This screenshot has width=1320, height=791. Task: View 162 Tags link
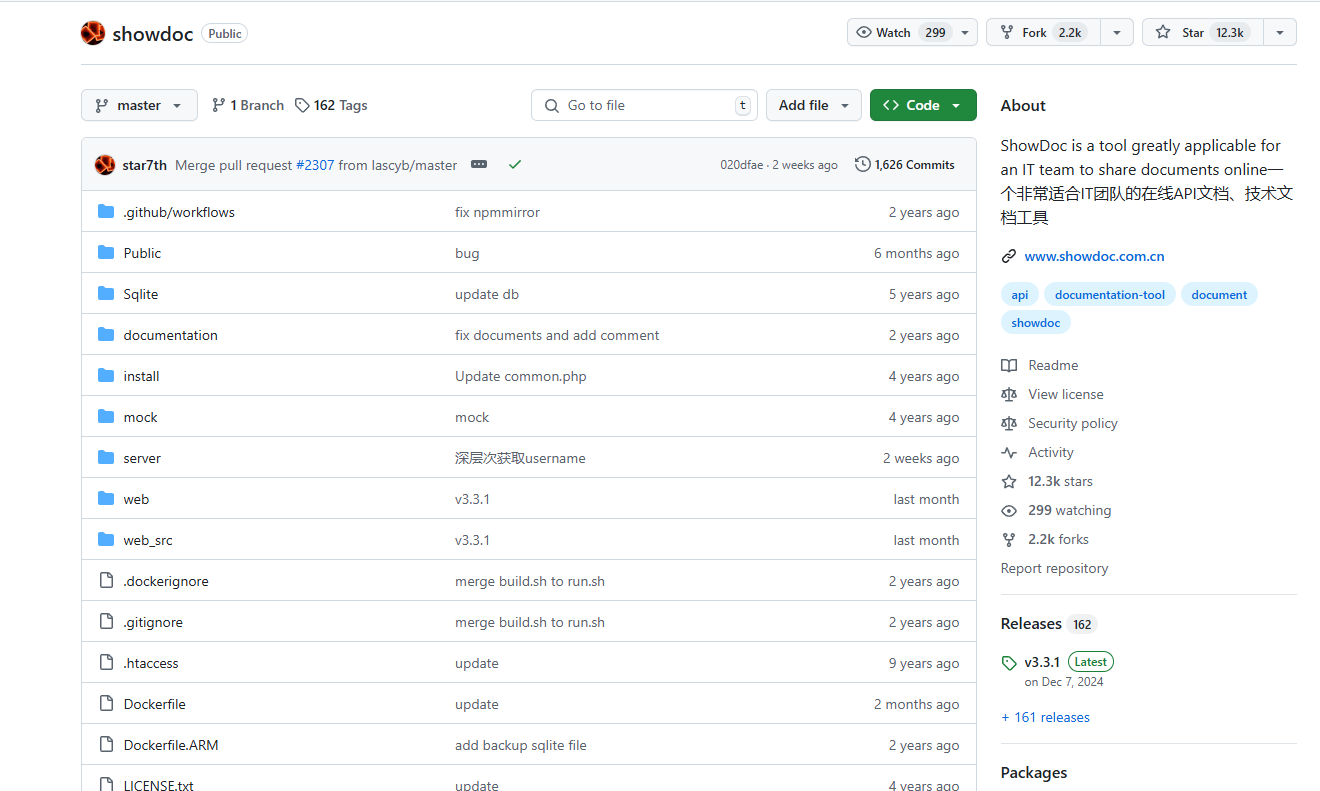click(x=331, y=105)
